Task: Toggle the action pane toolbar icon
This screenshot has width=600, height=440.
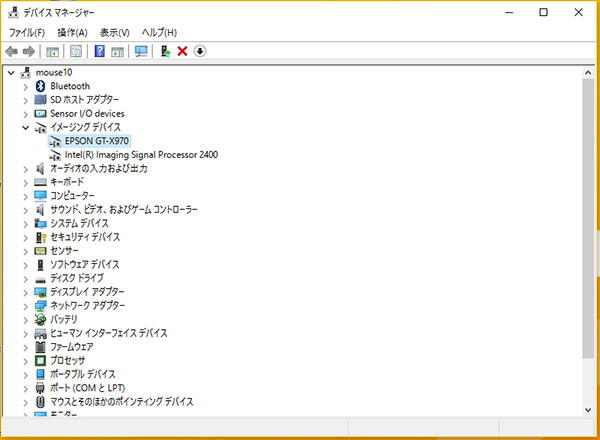Action: 117,51
